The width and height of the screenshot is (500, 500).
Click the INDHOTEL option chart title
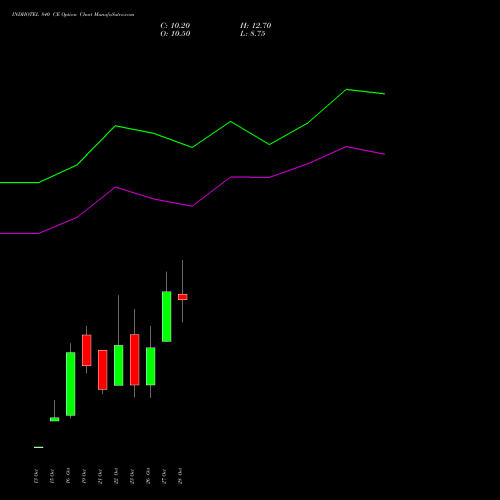click(73, 15)
